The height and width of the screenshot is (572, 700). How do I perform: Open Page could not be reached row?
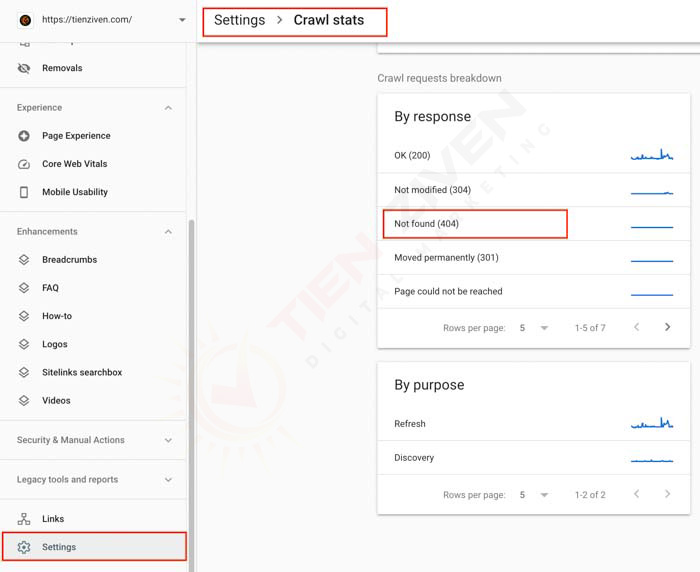[533, 292]
